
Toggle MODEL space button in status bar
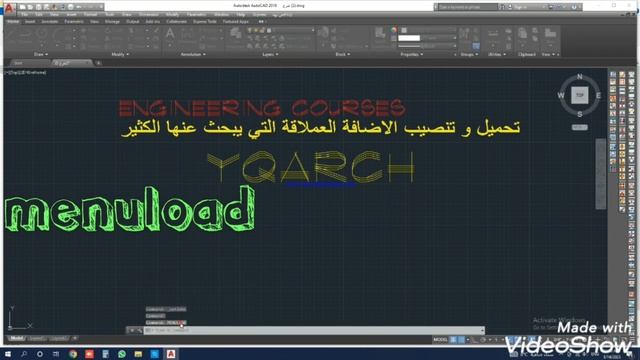pyautogui.click(x=440, y=340)
